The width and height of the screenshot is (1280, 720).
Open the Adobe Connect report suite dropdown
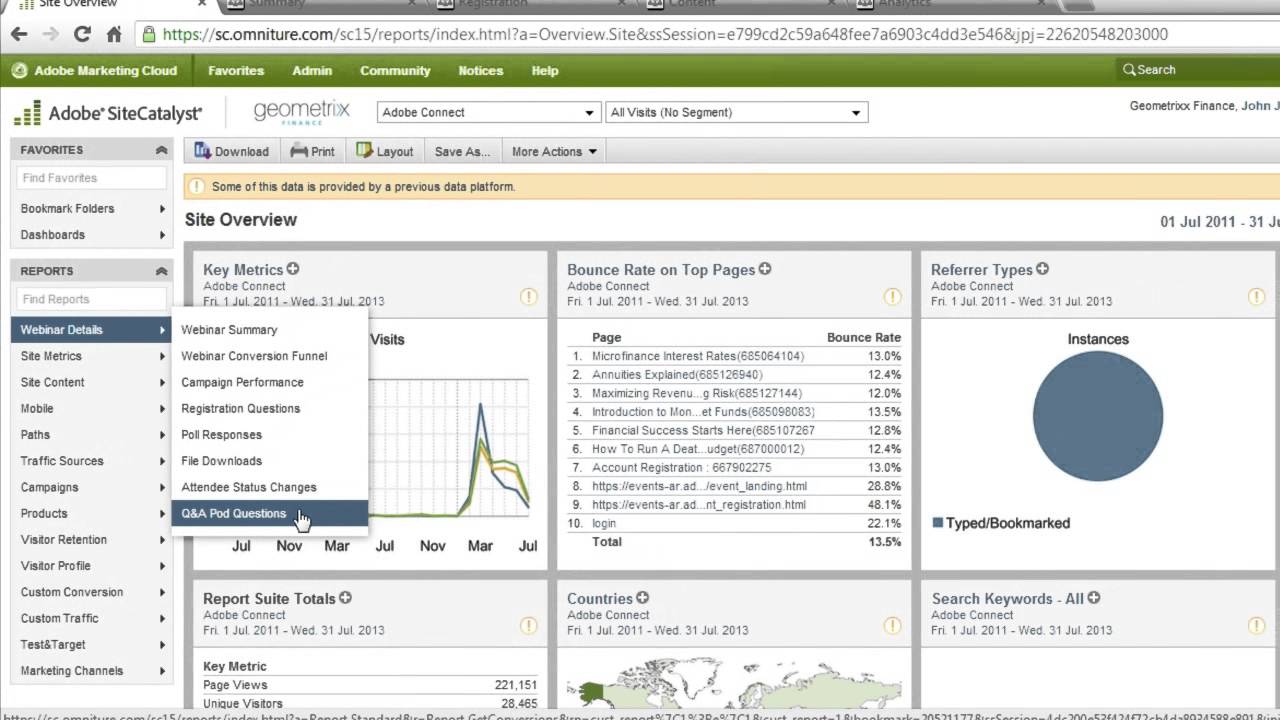coord(488,113)
